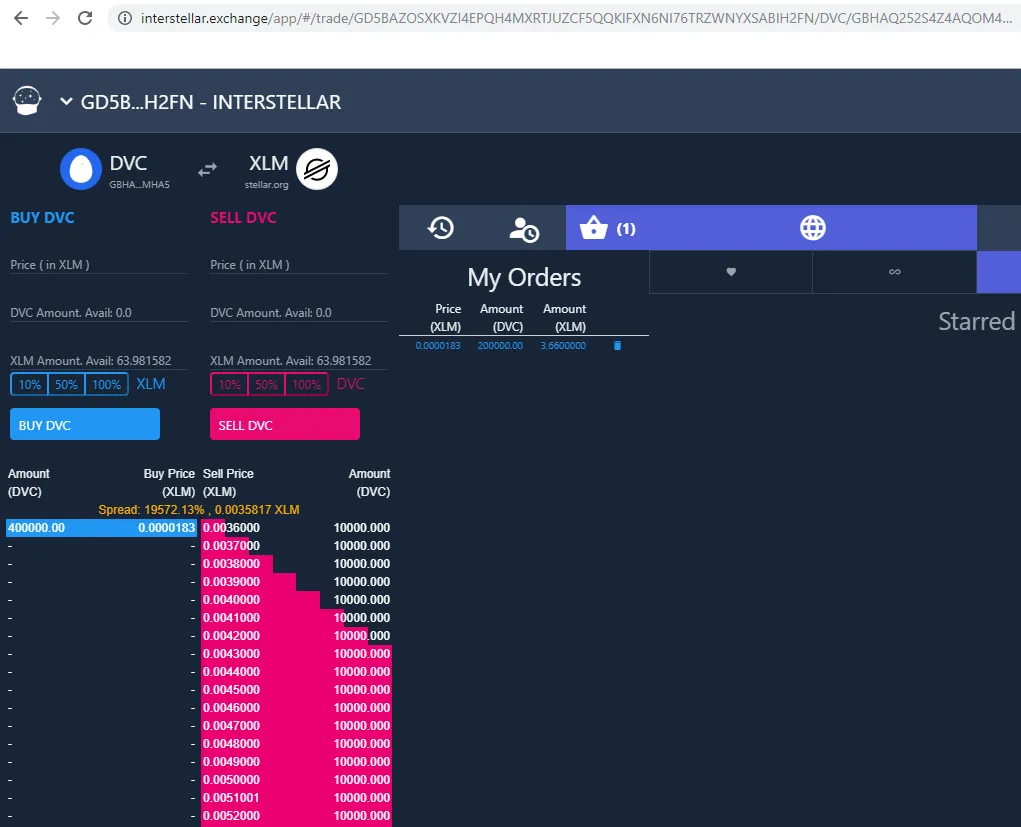Viewport: 1021px width, 827px height.
Task: Click the blue BUY DVC button
Action: [85, 425]
